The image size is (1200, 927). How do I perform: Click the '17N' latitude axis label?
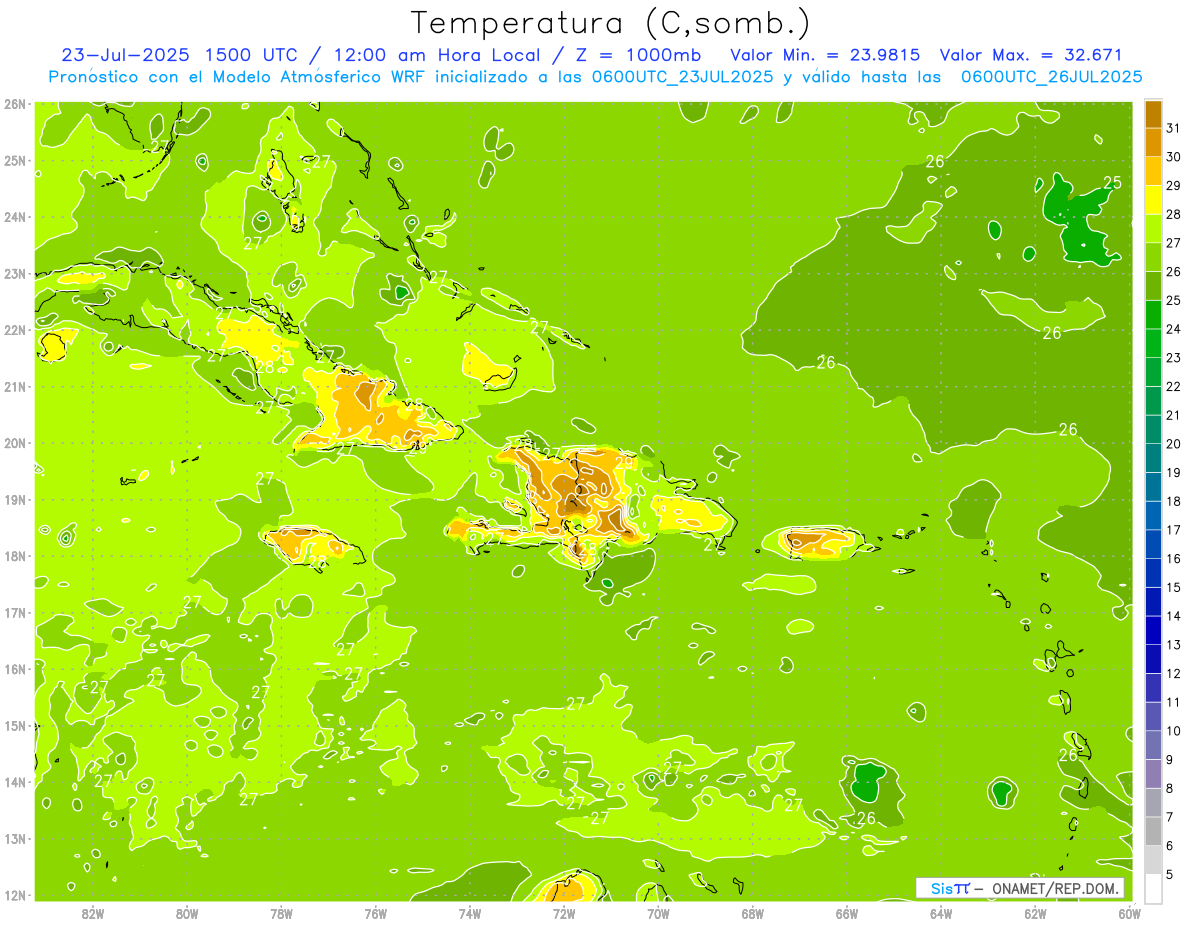tap(15, 612)
